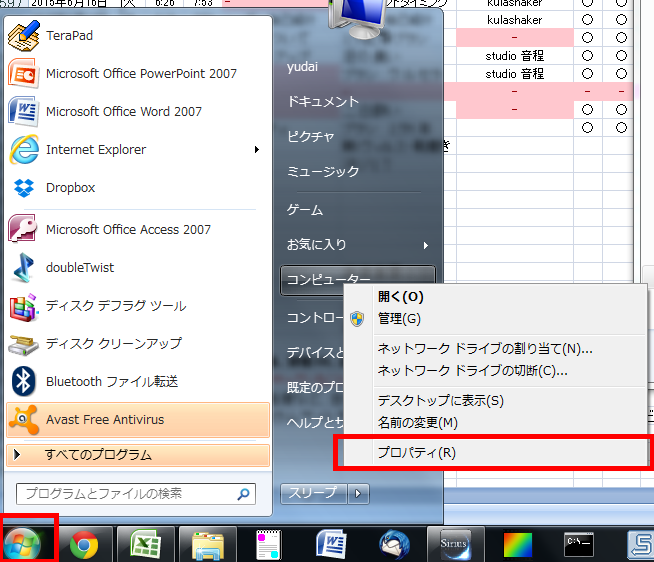654x562 pixels.
Task: Click the スリープ button
Action: point(314,494)
